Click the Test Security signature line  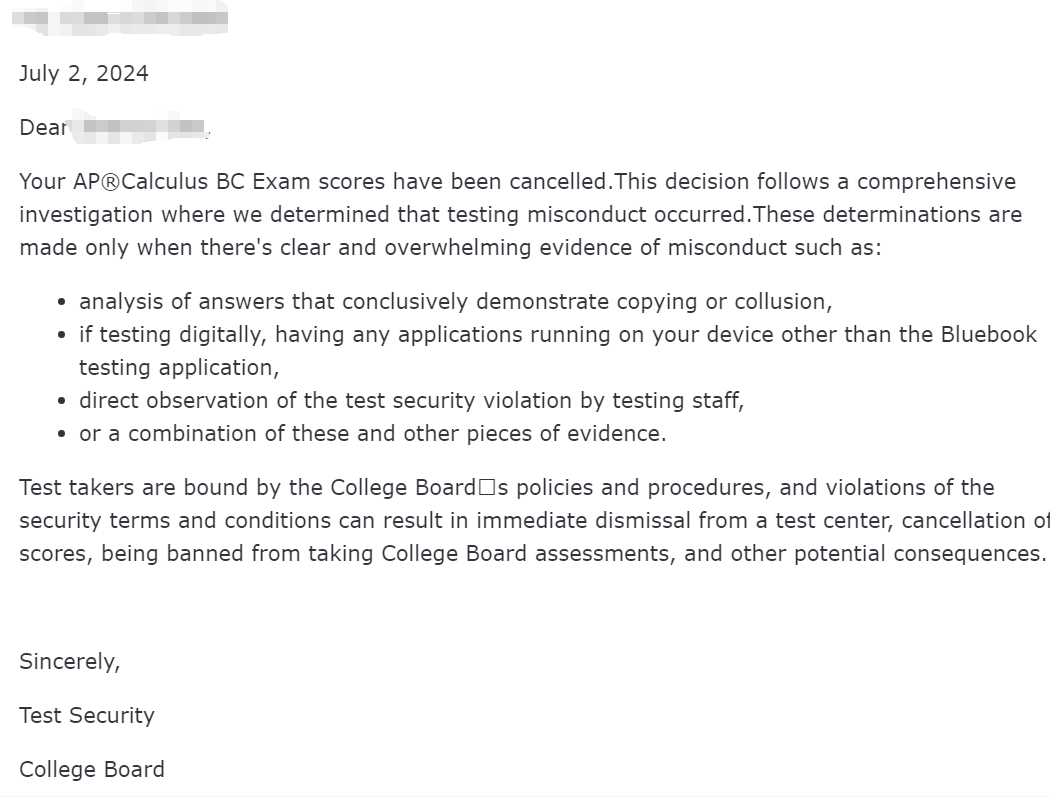pos(87,715)
